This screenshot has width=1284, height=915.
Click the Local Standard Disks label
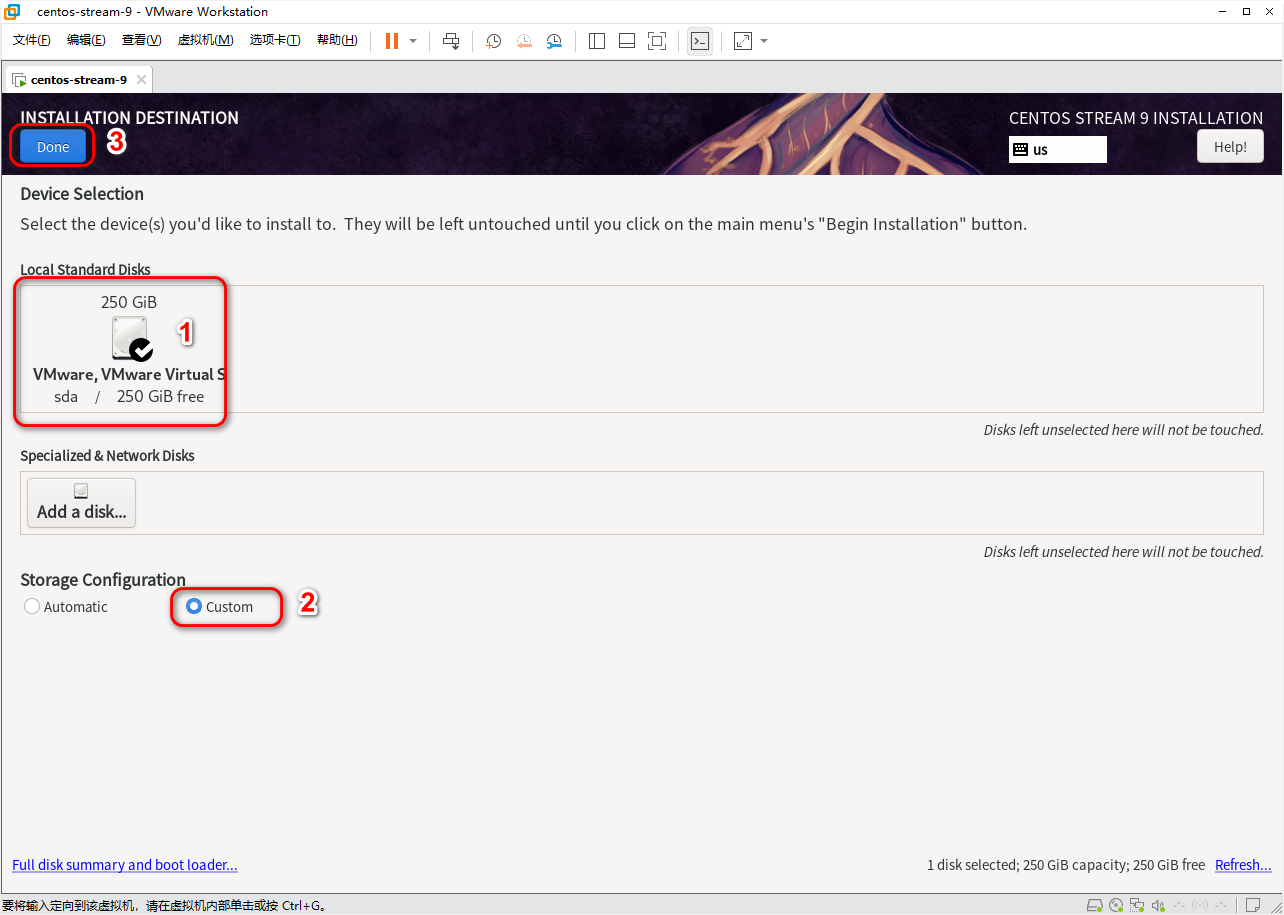tap(85, 270)
